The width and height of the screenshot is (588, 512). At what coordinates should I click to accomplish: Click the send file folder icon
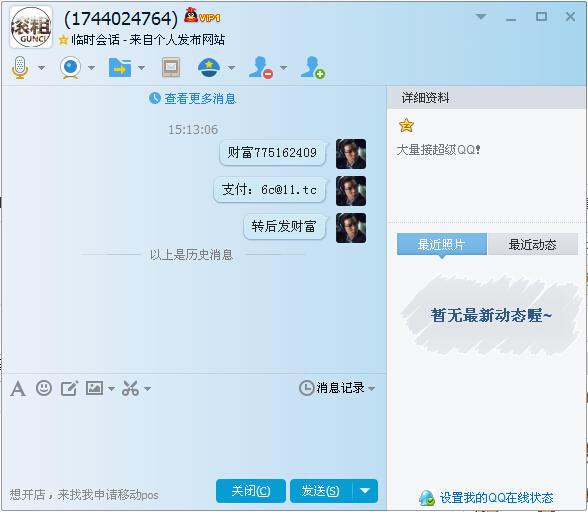click(120, 68)
